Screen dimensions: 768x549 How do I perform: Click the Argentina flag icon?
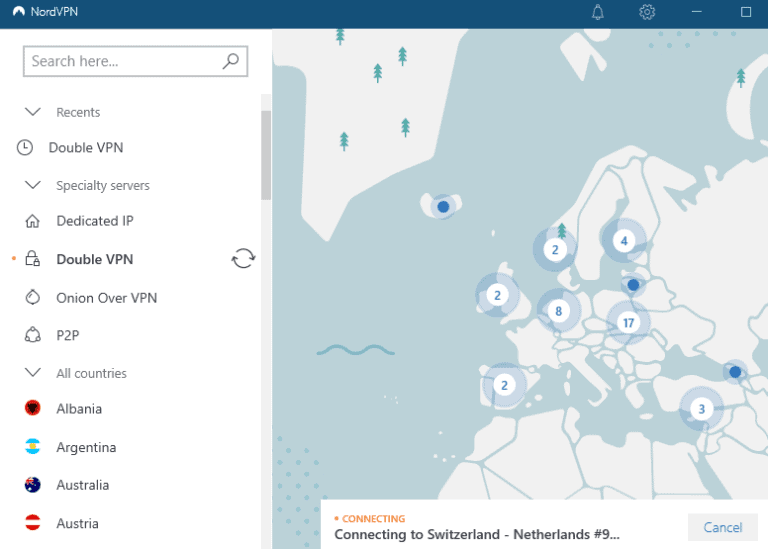(33, 447)
